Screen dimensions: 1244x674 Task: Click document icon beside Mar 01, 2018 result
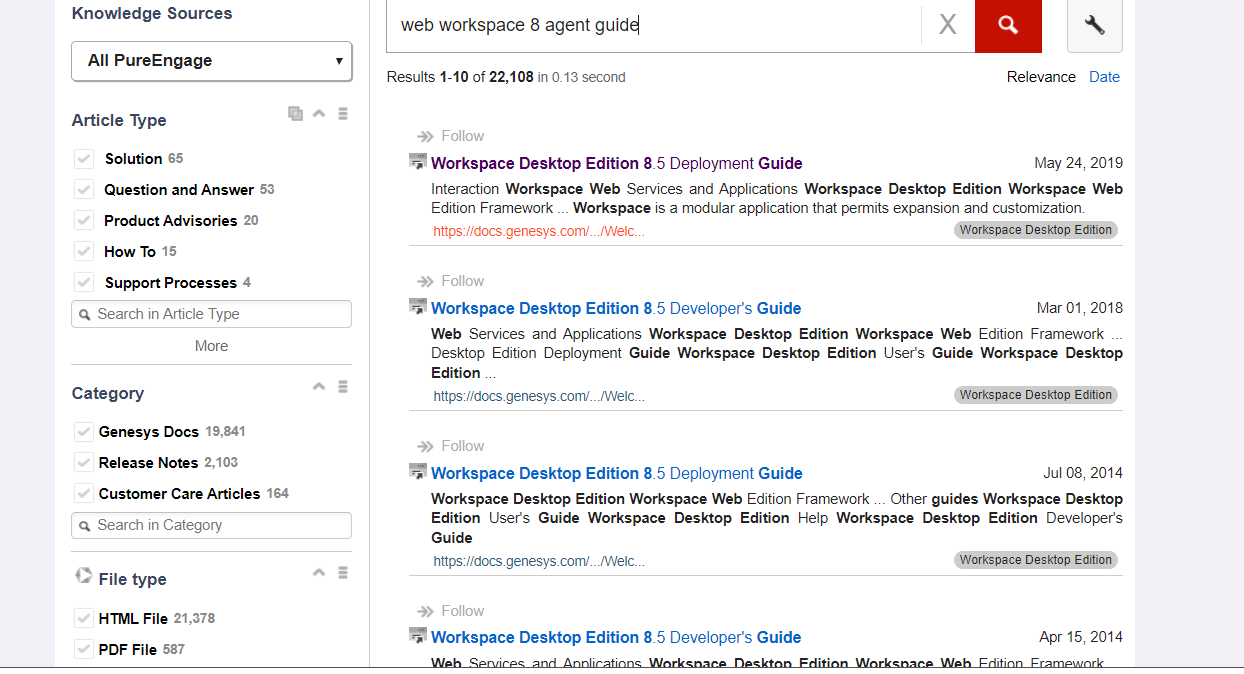[418, 306]
